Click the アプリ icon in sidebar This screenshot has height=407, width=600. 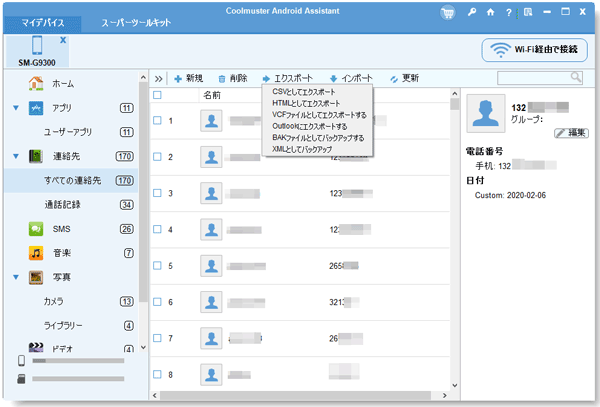pos(36,108)
